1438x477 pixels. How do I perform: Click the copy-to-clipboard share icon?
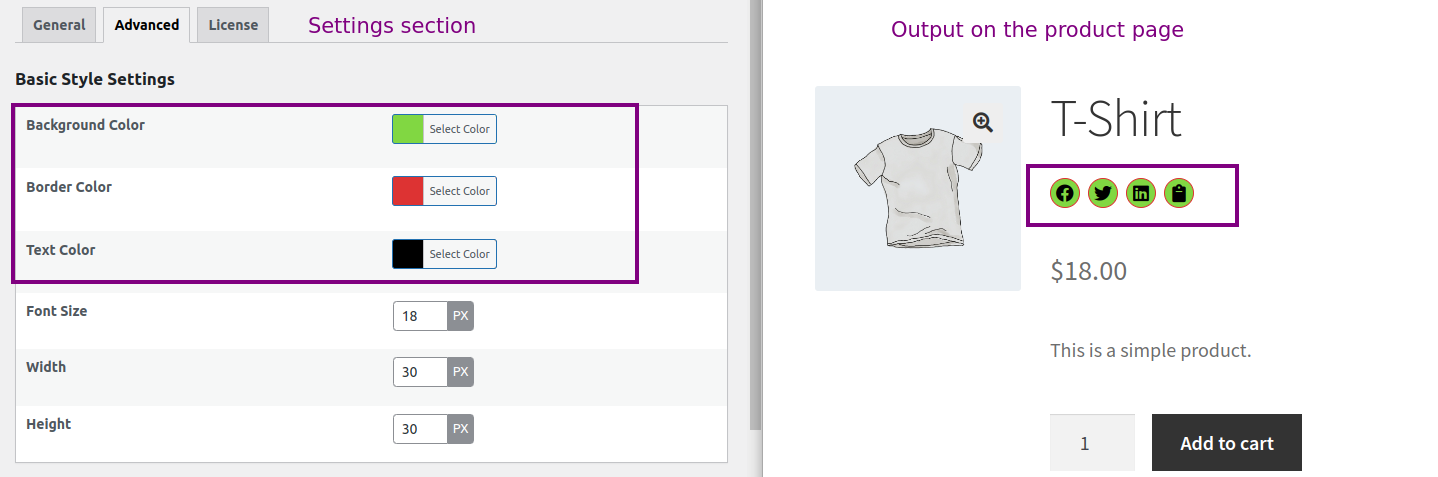pyautogui.click(x=1179, y=193)
